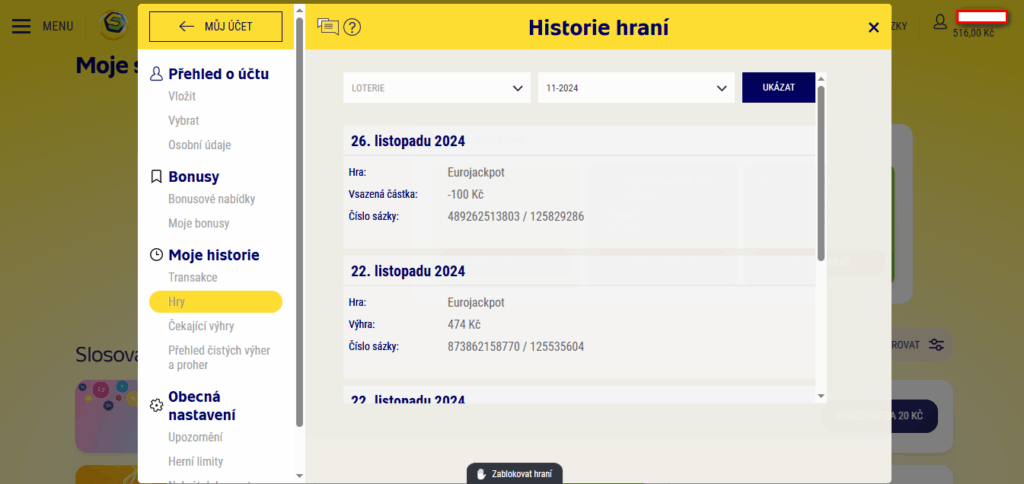Screen dimensions: 1024x484
Task: Open Vložit in account menu
Action: (x=182, y=97)
